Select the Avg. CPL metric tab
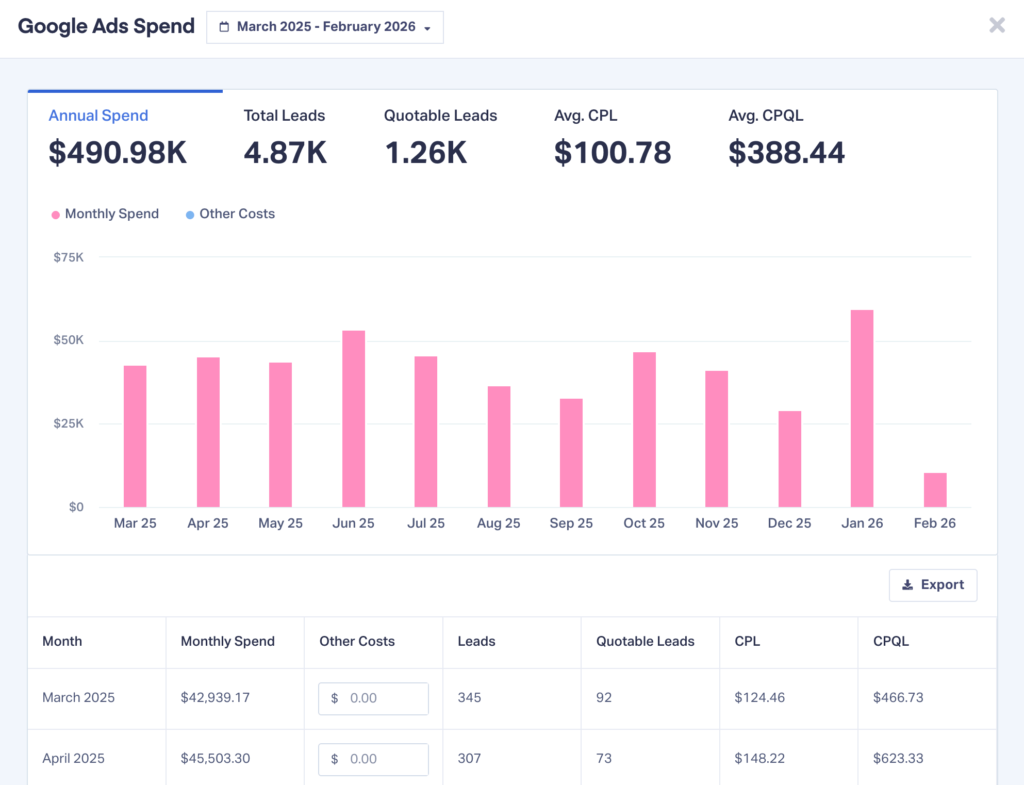1024x785 pixels. (612, 135)
